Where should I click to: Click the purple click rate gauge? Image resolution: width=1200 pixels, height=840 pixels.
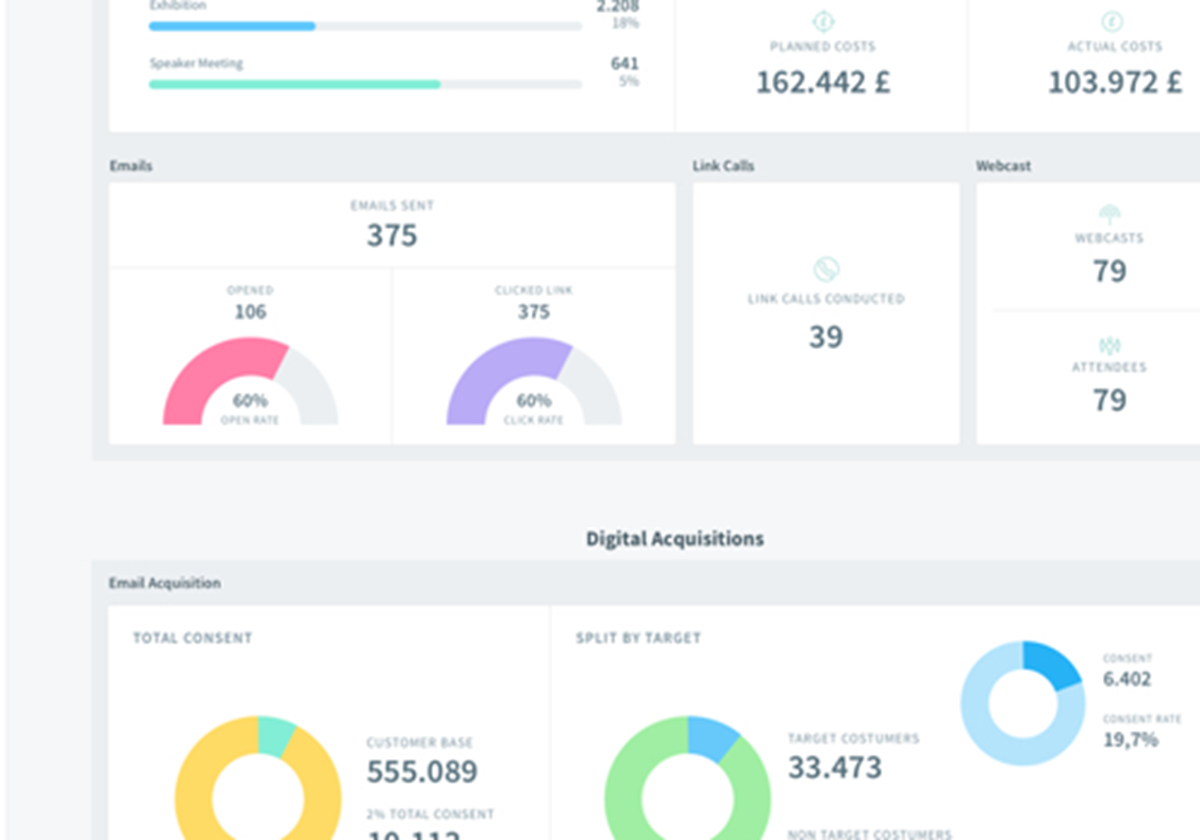click(534, 381)
